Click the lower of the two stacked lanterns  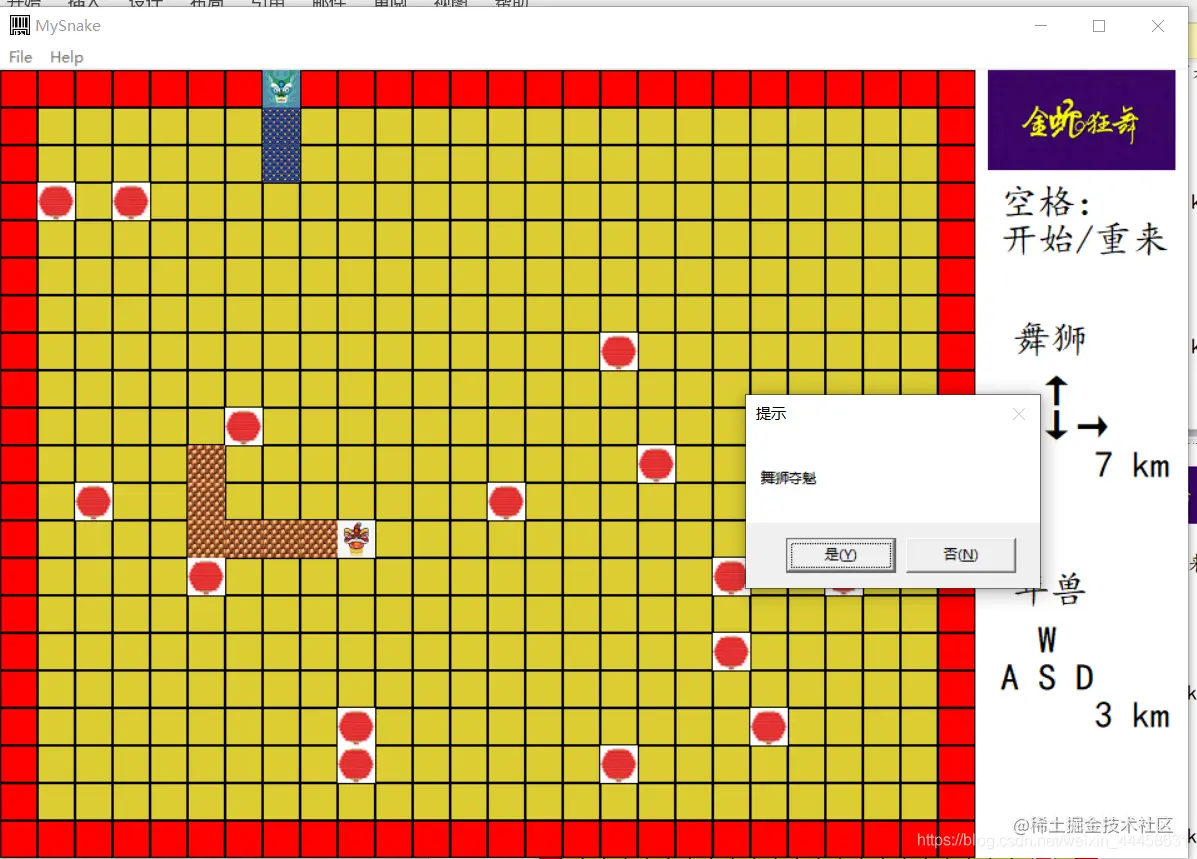pos(357,764)
